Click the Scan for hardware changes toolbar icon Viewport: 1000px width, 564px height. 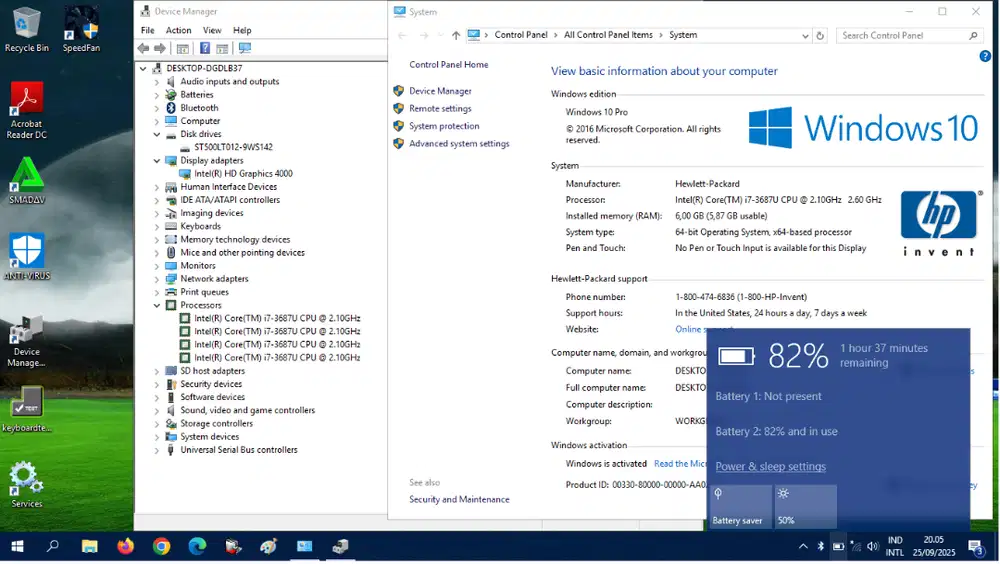tap(245, 48)
